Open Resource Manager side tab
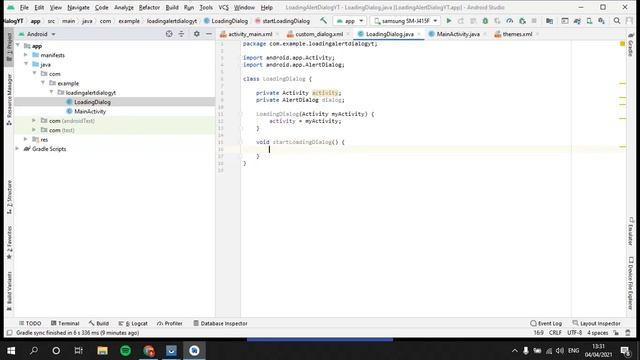Image resolution: width=640 pixels, height=360 pixels. [x=9, y=99]
